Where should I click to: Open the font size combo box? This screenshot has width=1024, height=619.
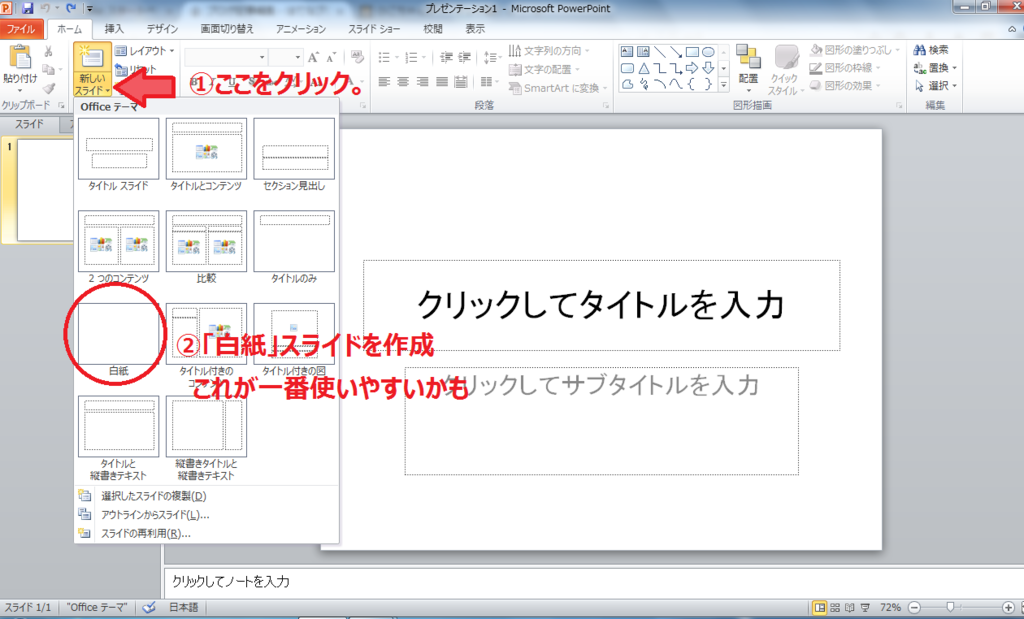pos(285,57)
